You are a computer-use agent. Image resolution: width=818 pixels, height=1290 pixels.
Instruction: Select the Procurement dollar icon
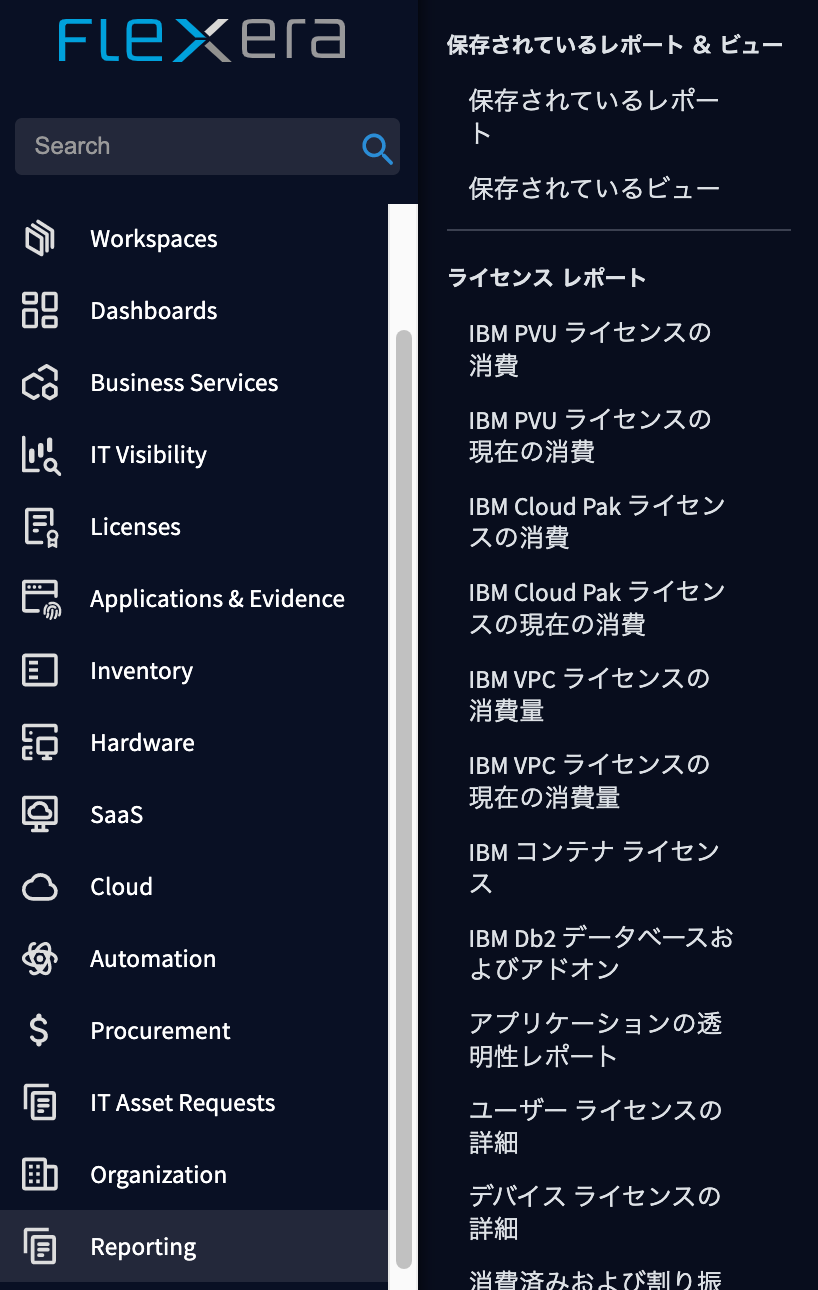coord(40,1030)
